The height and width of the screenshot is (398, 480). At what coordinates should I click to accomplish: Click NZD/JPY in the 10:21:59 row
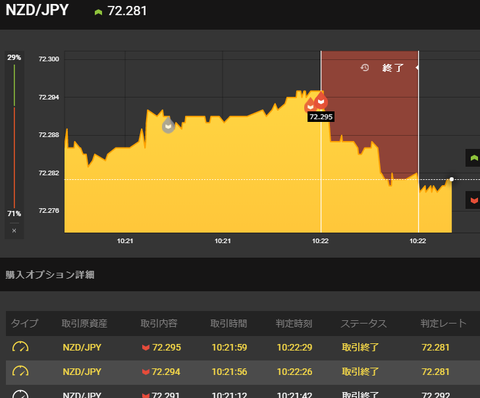[x=82, y=347]
